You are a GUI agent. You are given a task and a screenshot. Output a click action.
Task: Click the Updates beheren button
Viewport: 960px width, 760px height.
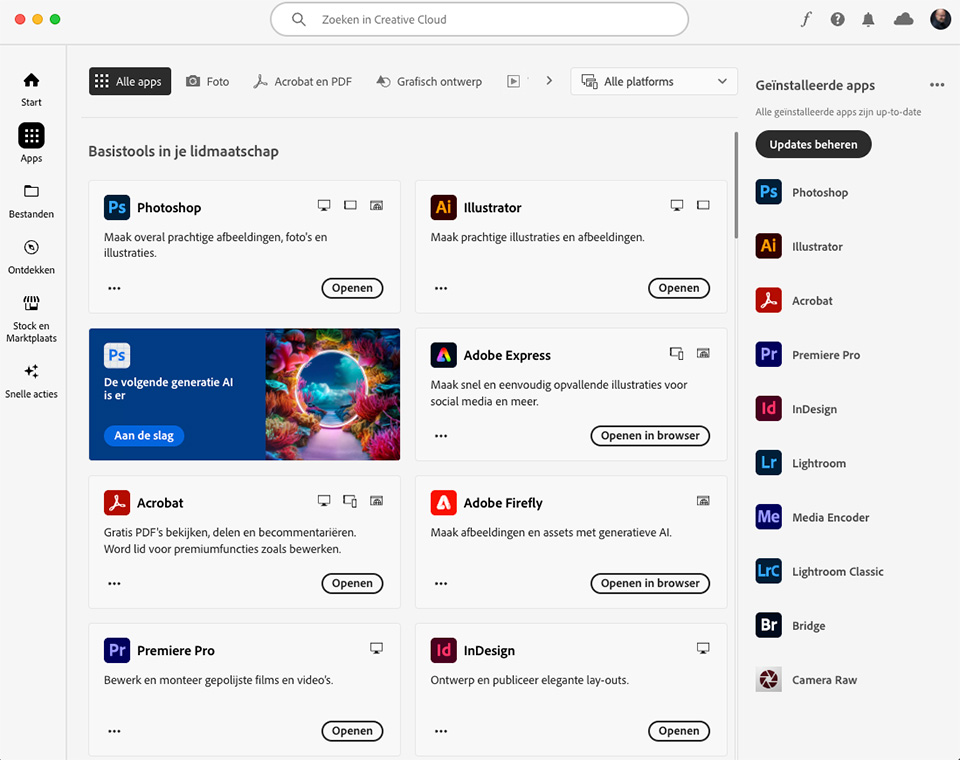813,145
